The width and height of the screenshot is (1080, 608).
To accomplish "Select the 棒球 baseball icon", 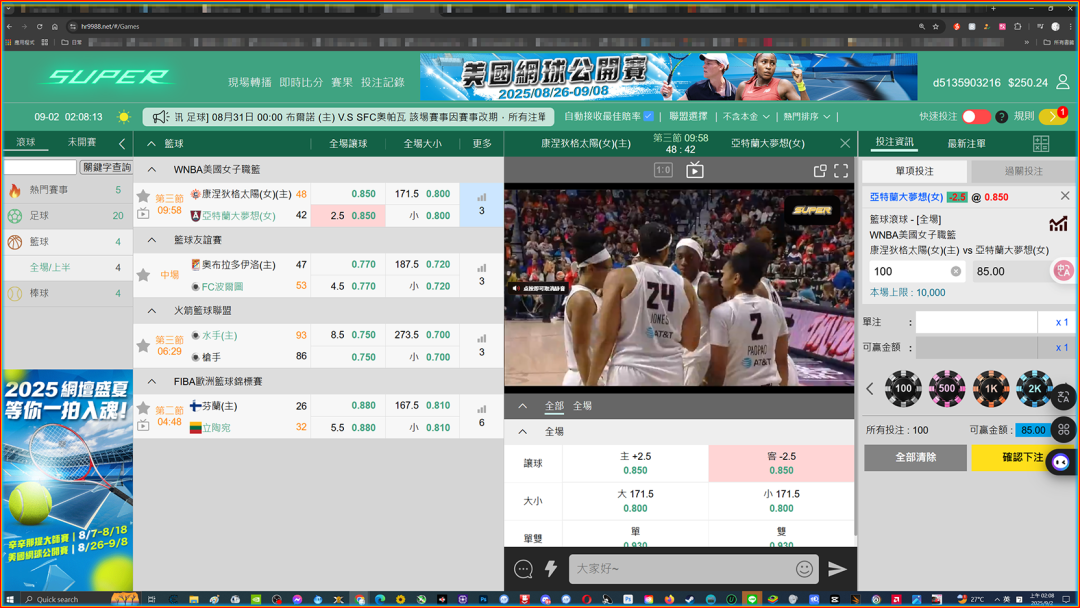I will pos(14,293).
